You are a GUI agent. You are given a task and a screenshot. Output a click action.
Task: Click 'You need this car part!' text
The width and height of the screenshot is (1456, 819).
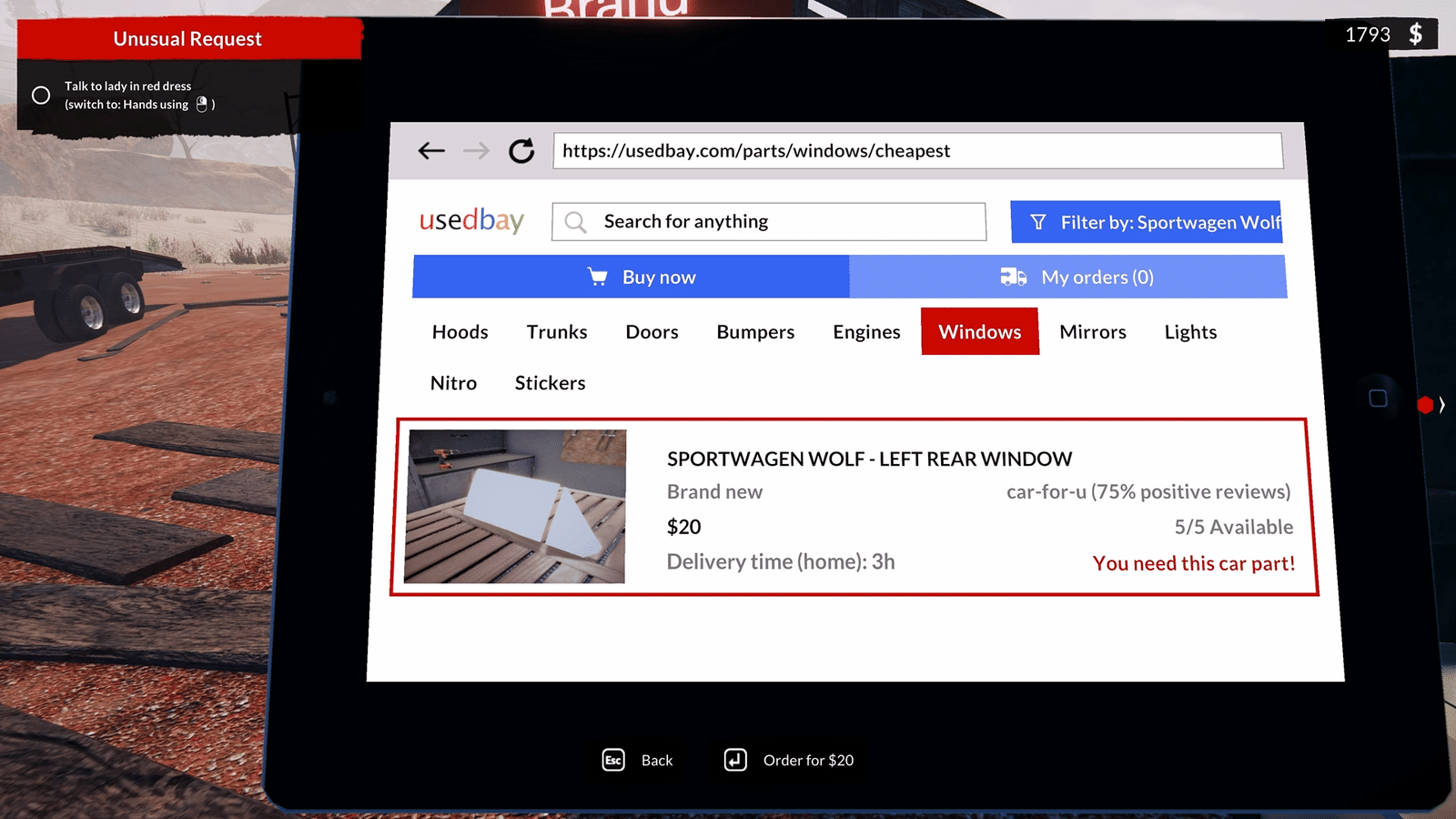pos(1194,563)
